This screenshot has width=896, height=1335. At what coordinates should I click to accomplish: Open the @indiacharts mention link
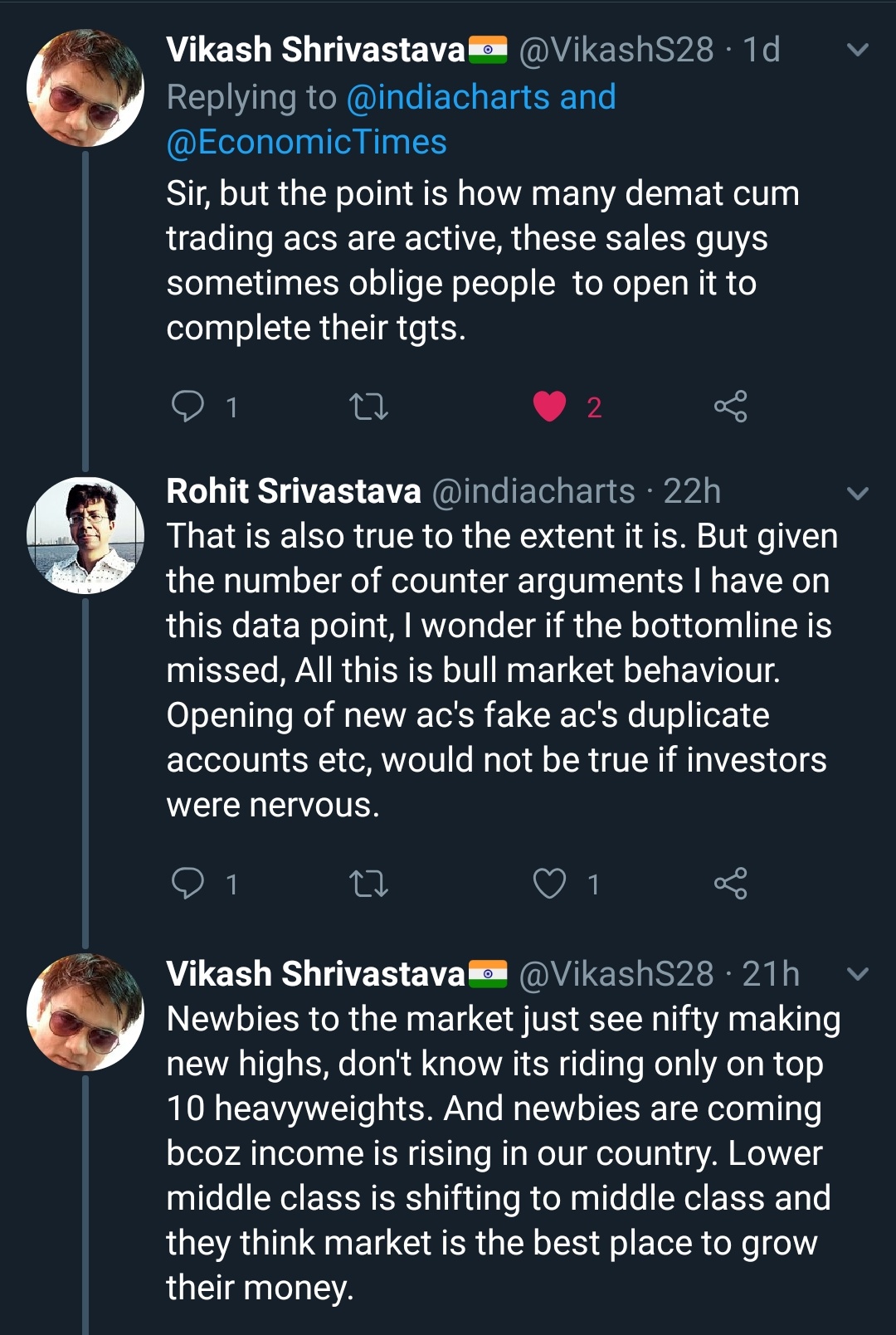coord(448,98)
